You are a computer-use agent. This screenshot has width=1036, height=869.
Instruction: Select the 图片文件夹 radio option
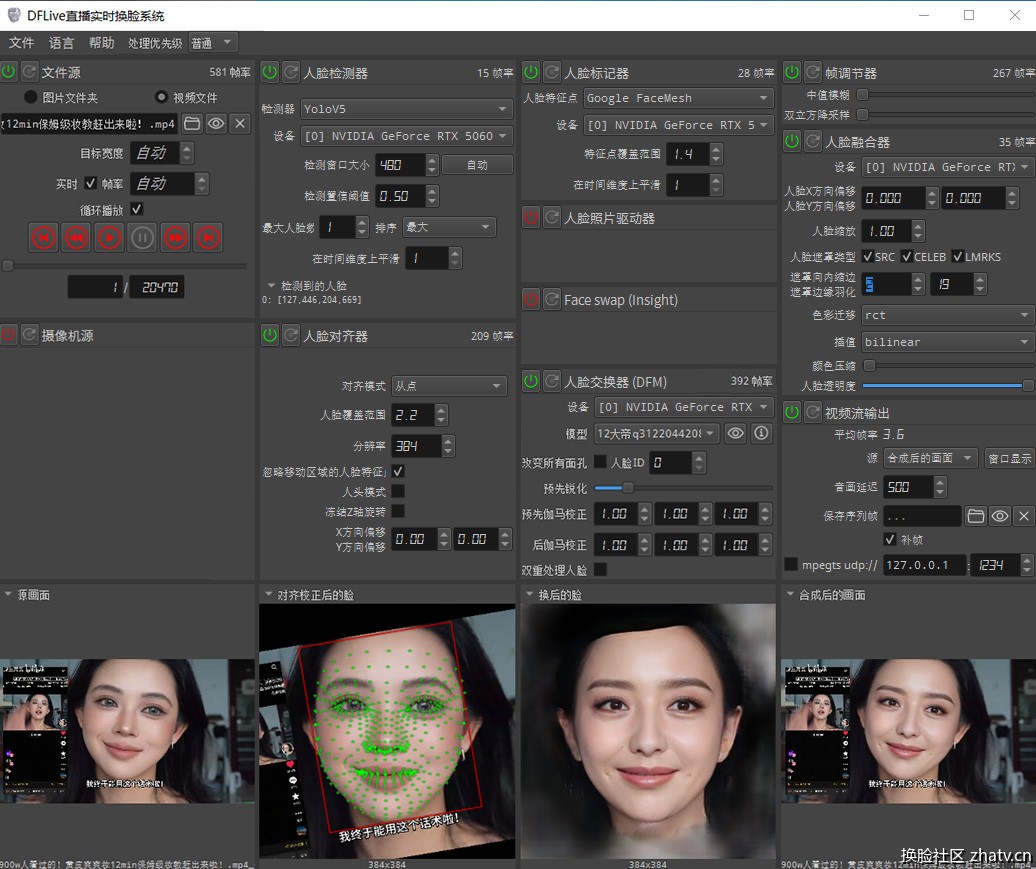(x=30, y=97)
